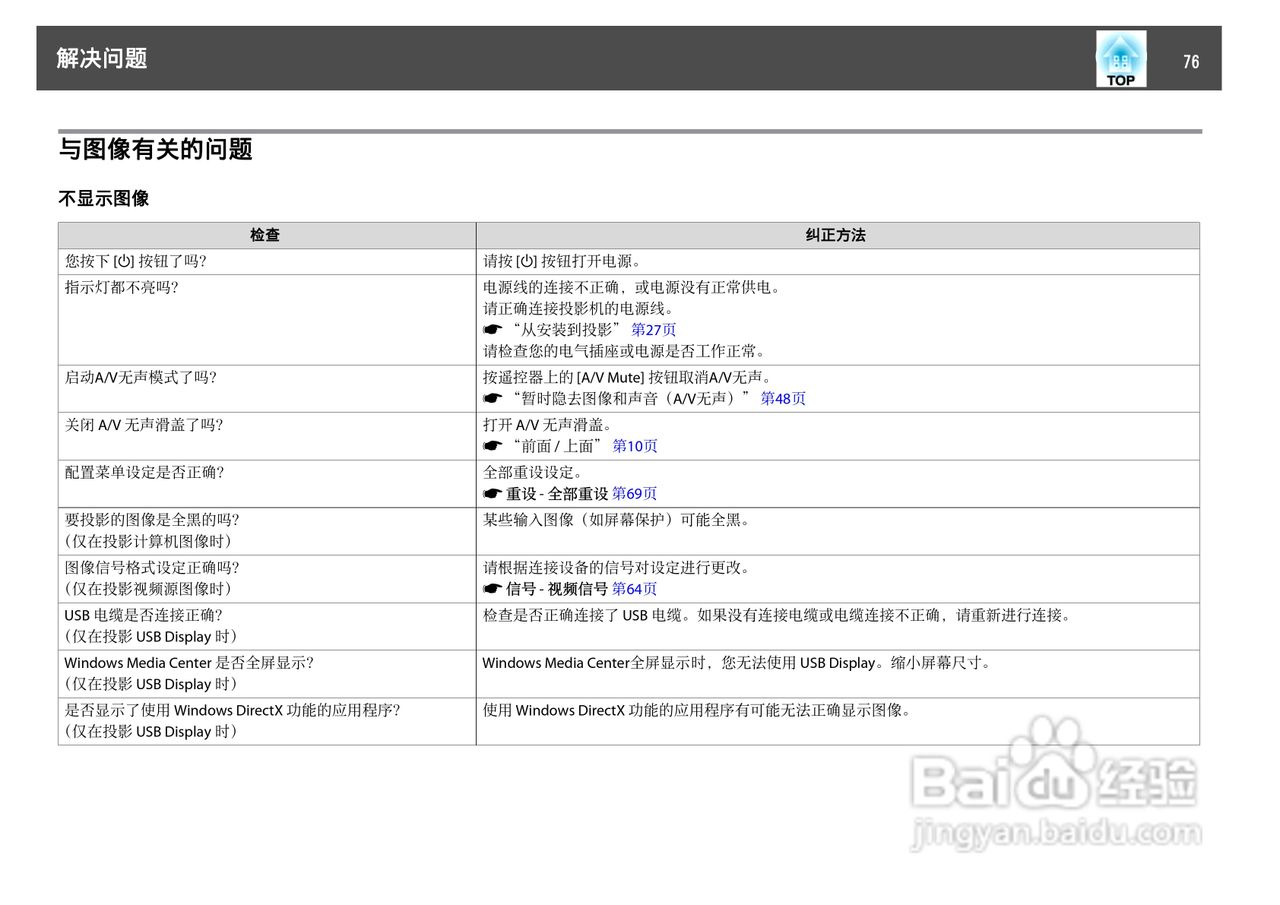The height and width of the screenshot is (905, 1280).
Task: Click cell 是否显示了使用 Windows DirectX 功能的应用程序?
Action: [x=267, y=721]
